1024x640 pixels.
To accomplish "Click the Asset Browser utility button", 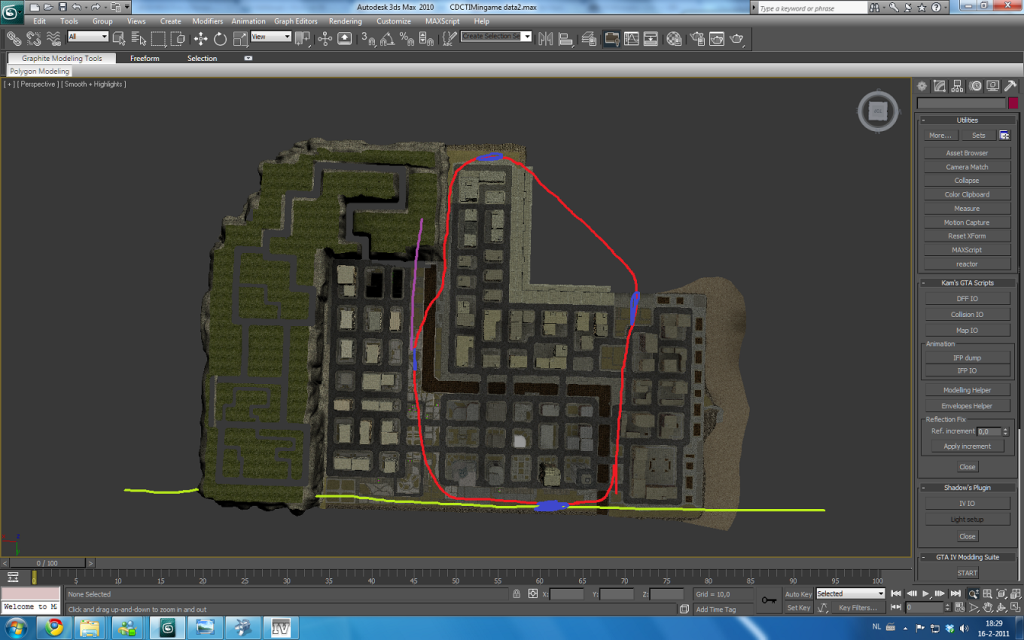I will tap(967, 153).
